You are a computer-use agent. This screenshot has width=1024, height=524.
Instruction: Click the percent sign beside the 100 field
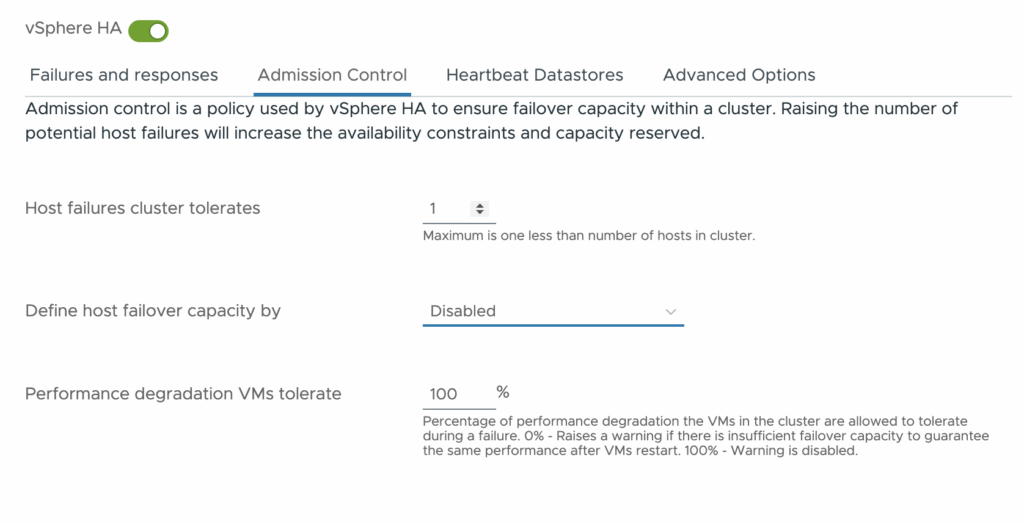(503, 392)
